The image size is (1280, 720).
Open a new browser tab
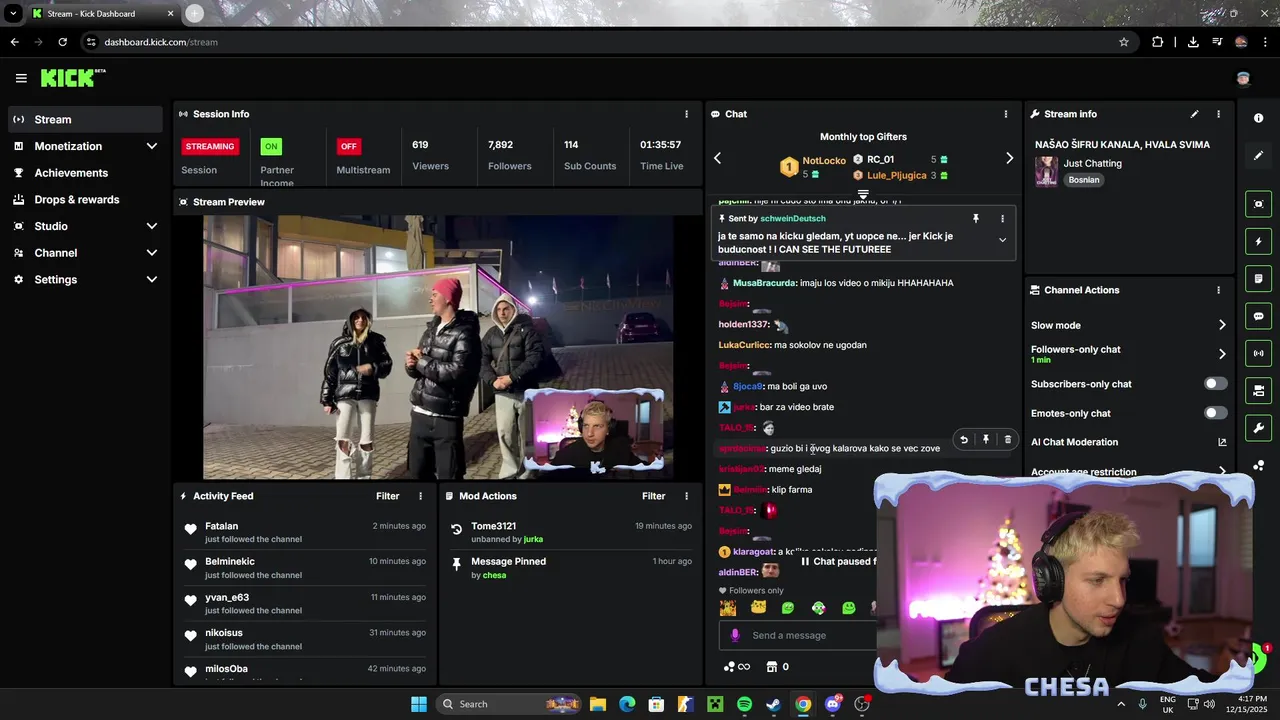194,13
